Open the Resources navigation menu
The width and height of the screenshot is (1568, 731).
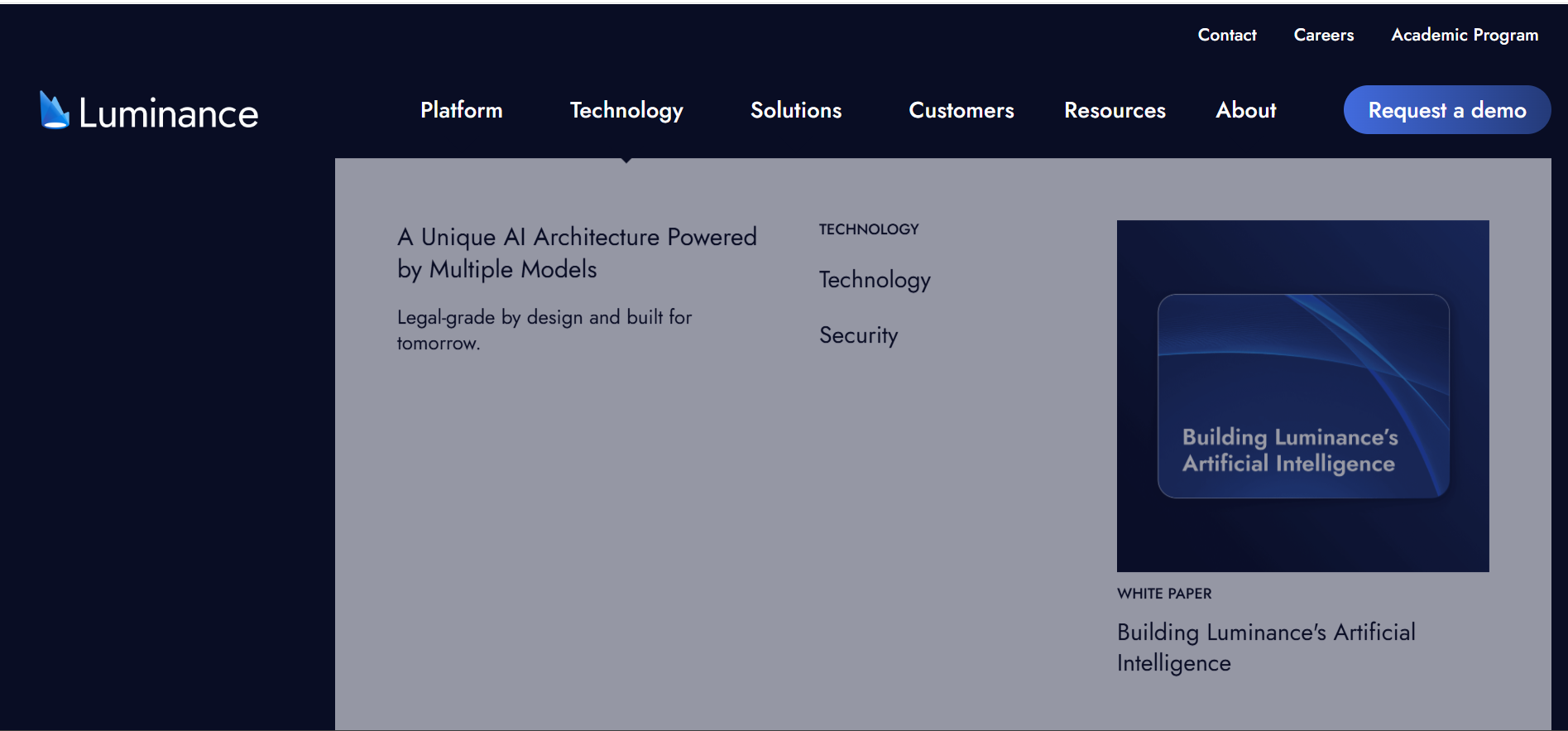coord(1114,110)
